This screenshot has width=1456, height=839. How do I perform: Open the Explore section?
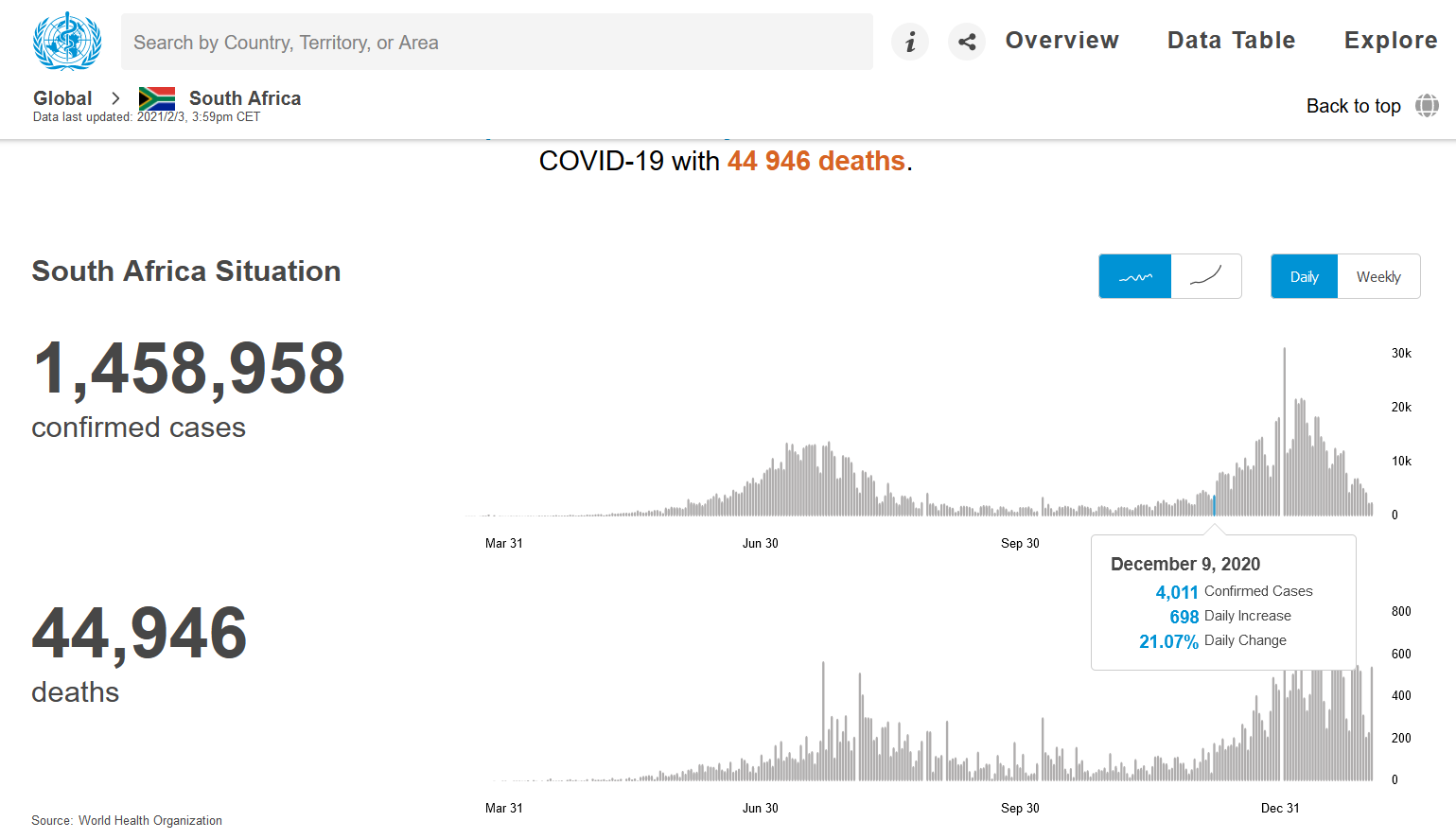[x=1391, y=40]
